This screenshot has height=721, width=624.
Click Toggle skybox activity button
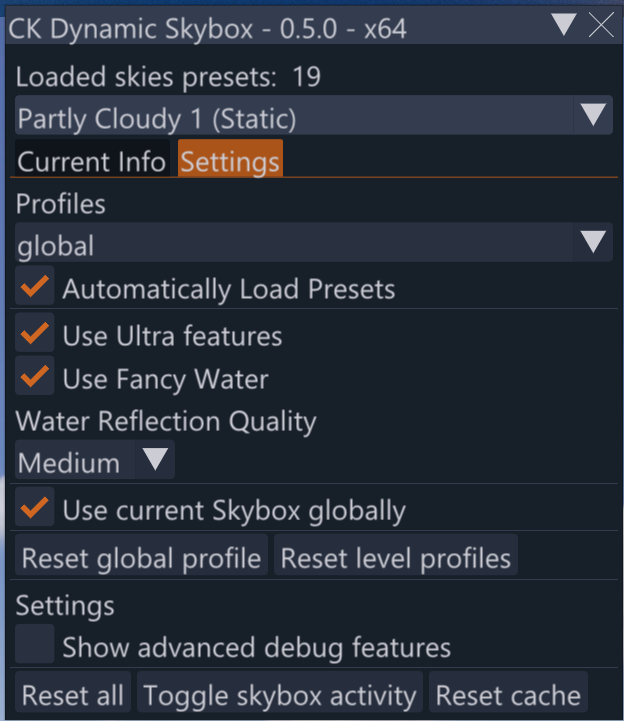(279, 694)
